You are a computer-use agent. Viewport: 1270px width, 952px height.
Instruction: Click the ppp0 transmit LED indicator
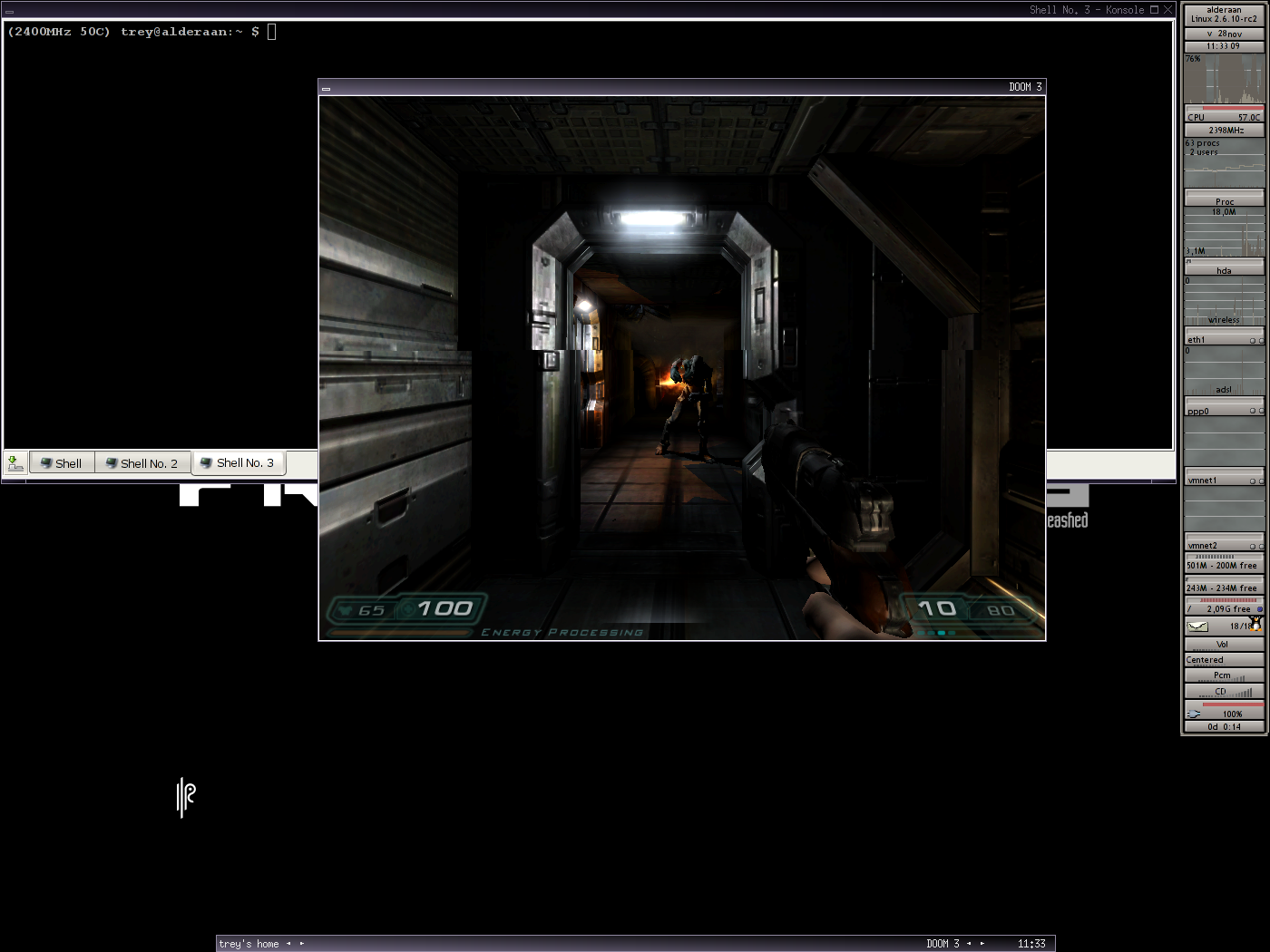coord(1261,411)
